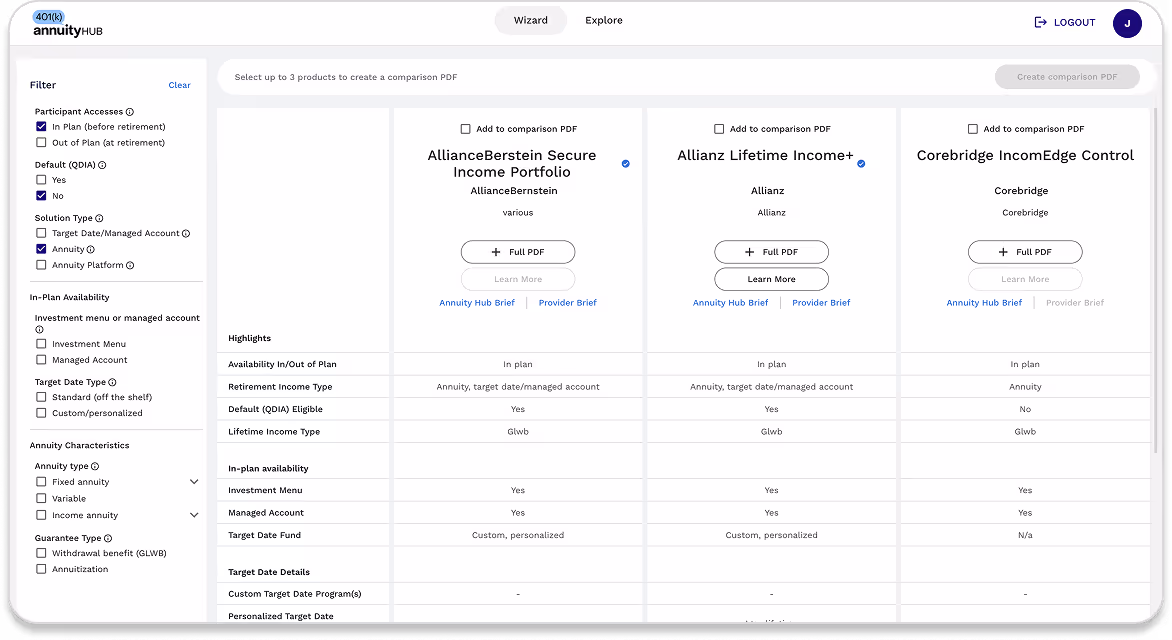Open Annuity Hub Brief for Corebridge
The width and height of the screenshot is (1172, 640).
[x=984, y=303]
